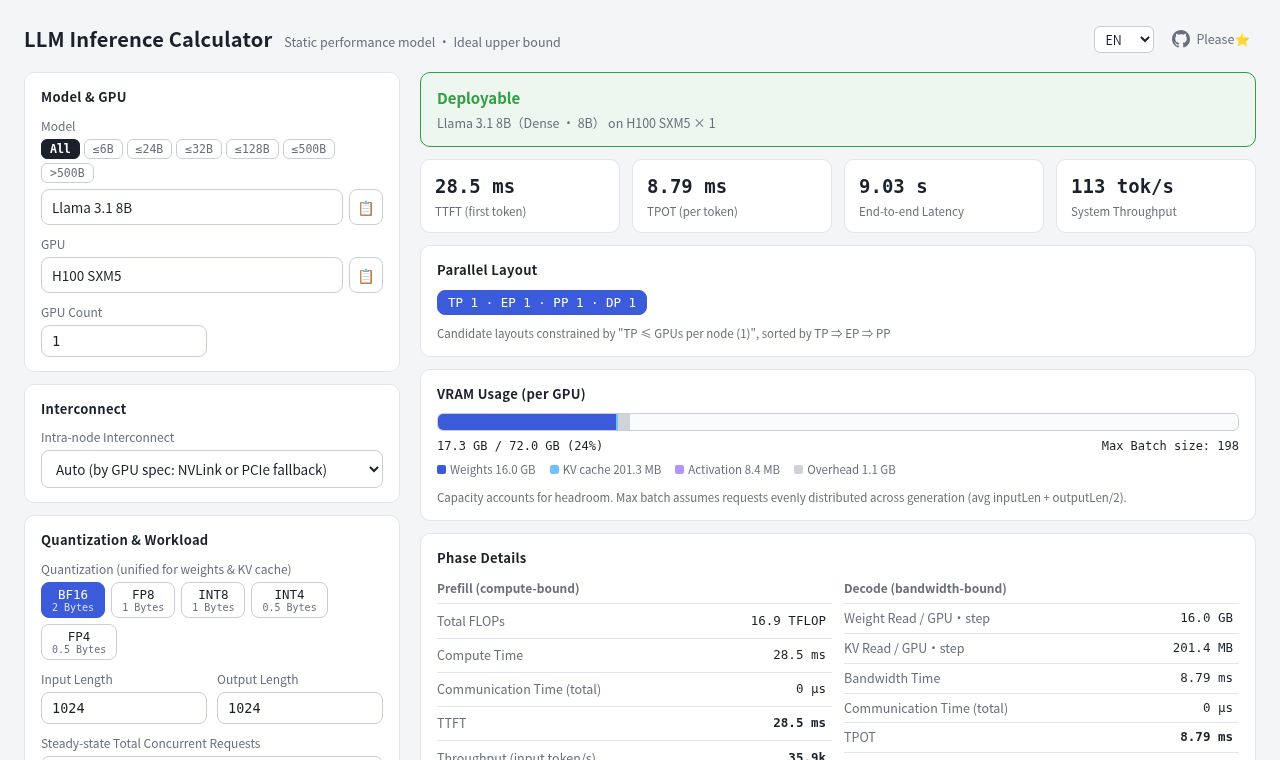Click the End-to-end Latency 9.03 s card
This screenshot has height=760, width=1280.
[x=944, y=196]
